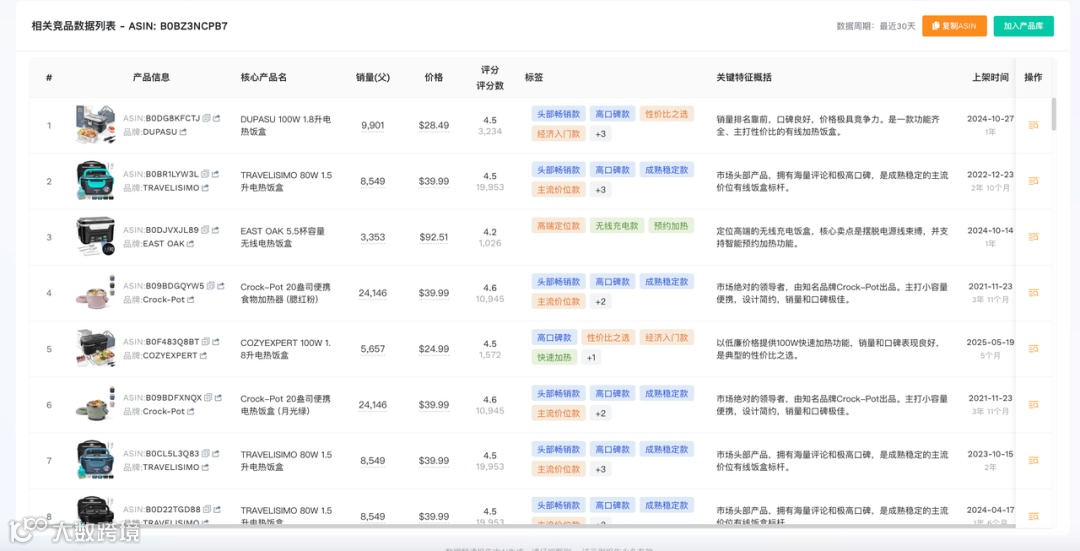Click listing date 2025-05-19
The height and width of the screenshot is (551, 1080).
[990, 342]
